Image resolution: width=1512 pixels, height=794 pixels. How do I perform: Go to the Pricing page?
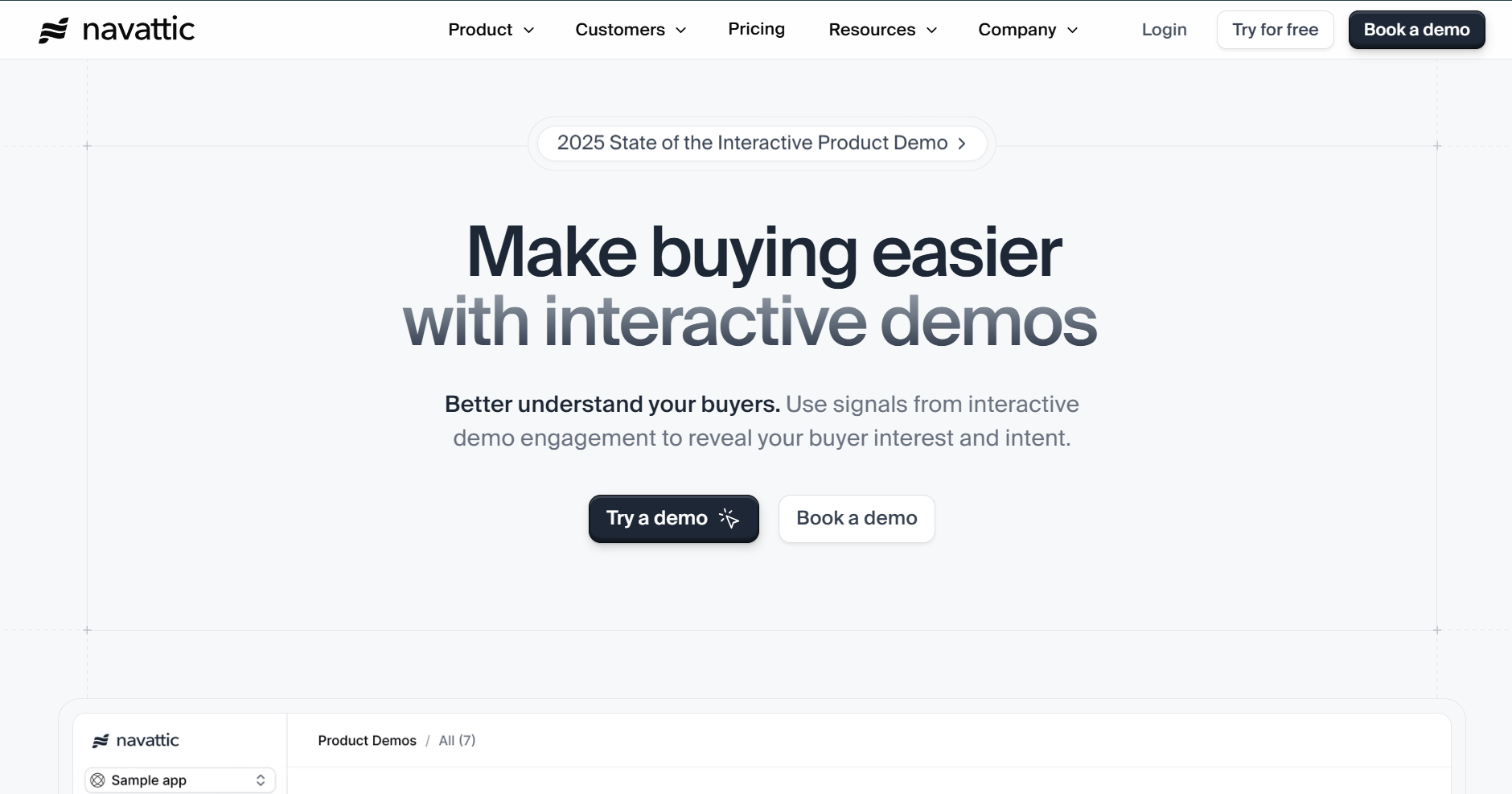757,29
